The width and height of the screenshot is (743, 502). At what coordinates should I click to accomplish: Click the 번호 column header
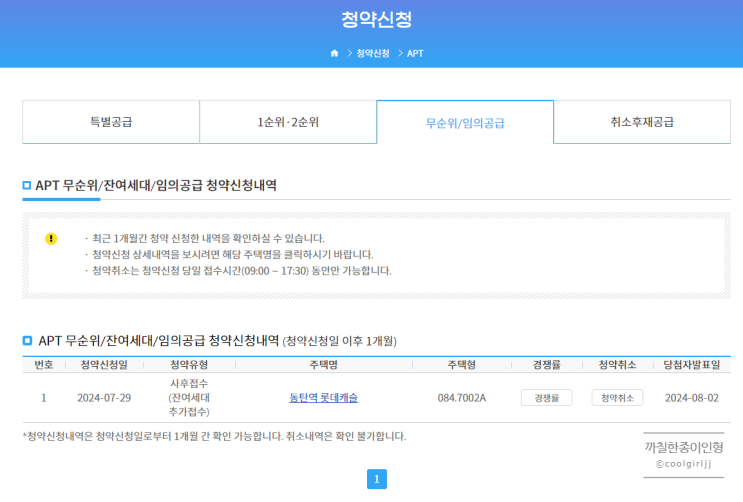coord(44,365)
